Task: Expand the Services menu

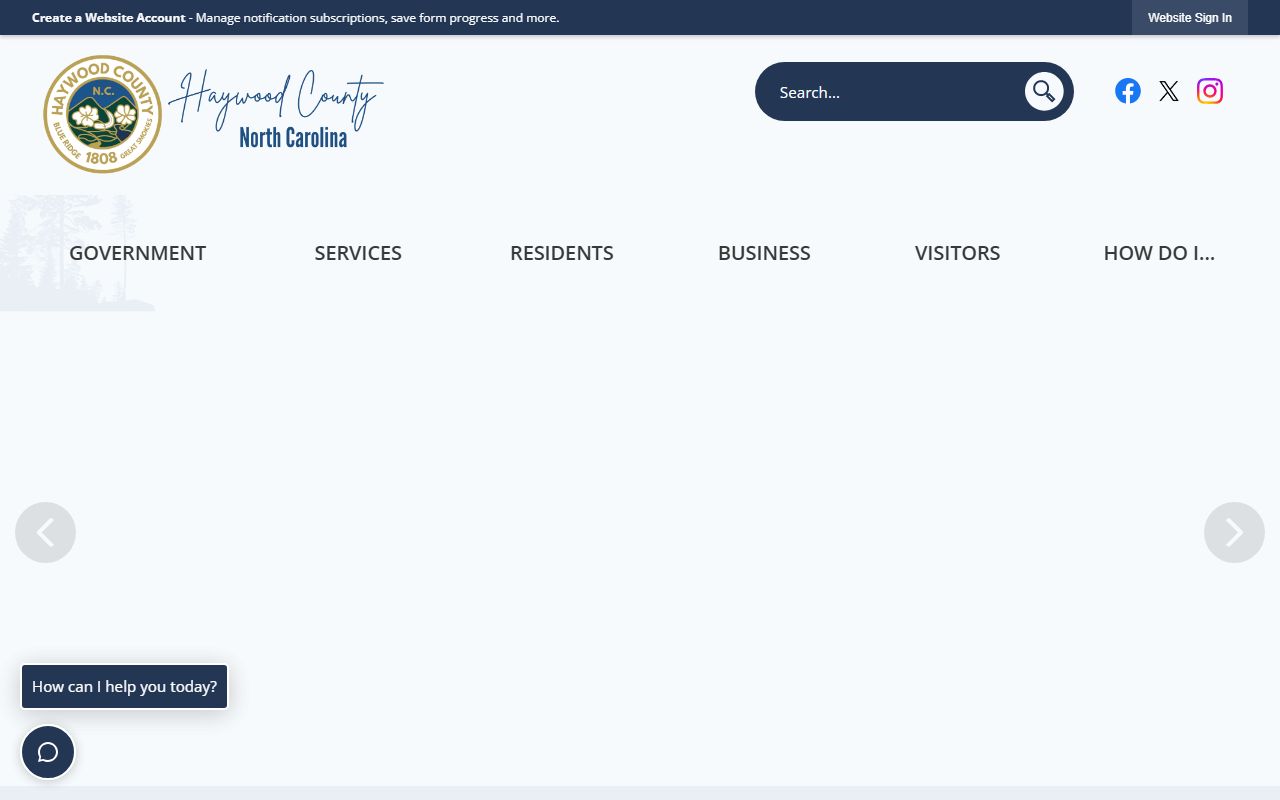Action: [x=358, y=253]
